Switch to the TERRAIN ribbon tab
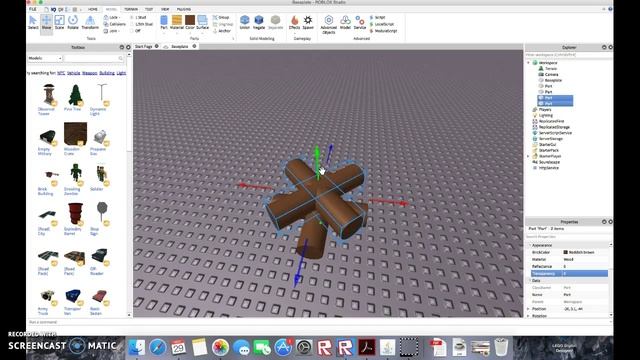Screen dimensions: 640x360 [131, 9]
